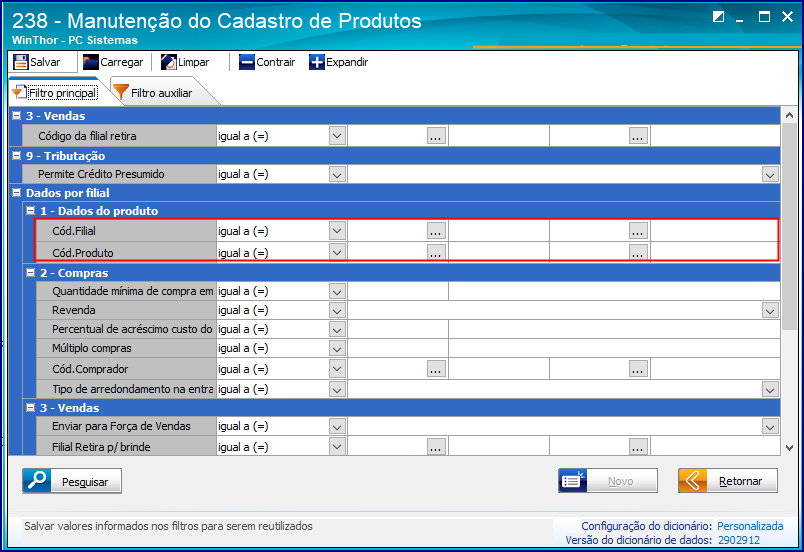Click first lookup button for Cód.Filial
The width and height of the screenshot is (804, 552).
pyautogui.click(x=436, y=231)
